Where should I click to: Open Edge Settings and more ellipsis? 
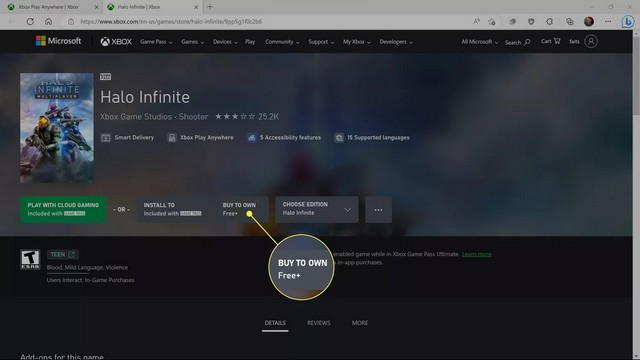click(608, 22)
